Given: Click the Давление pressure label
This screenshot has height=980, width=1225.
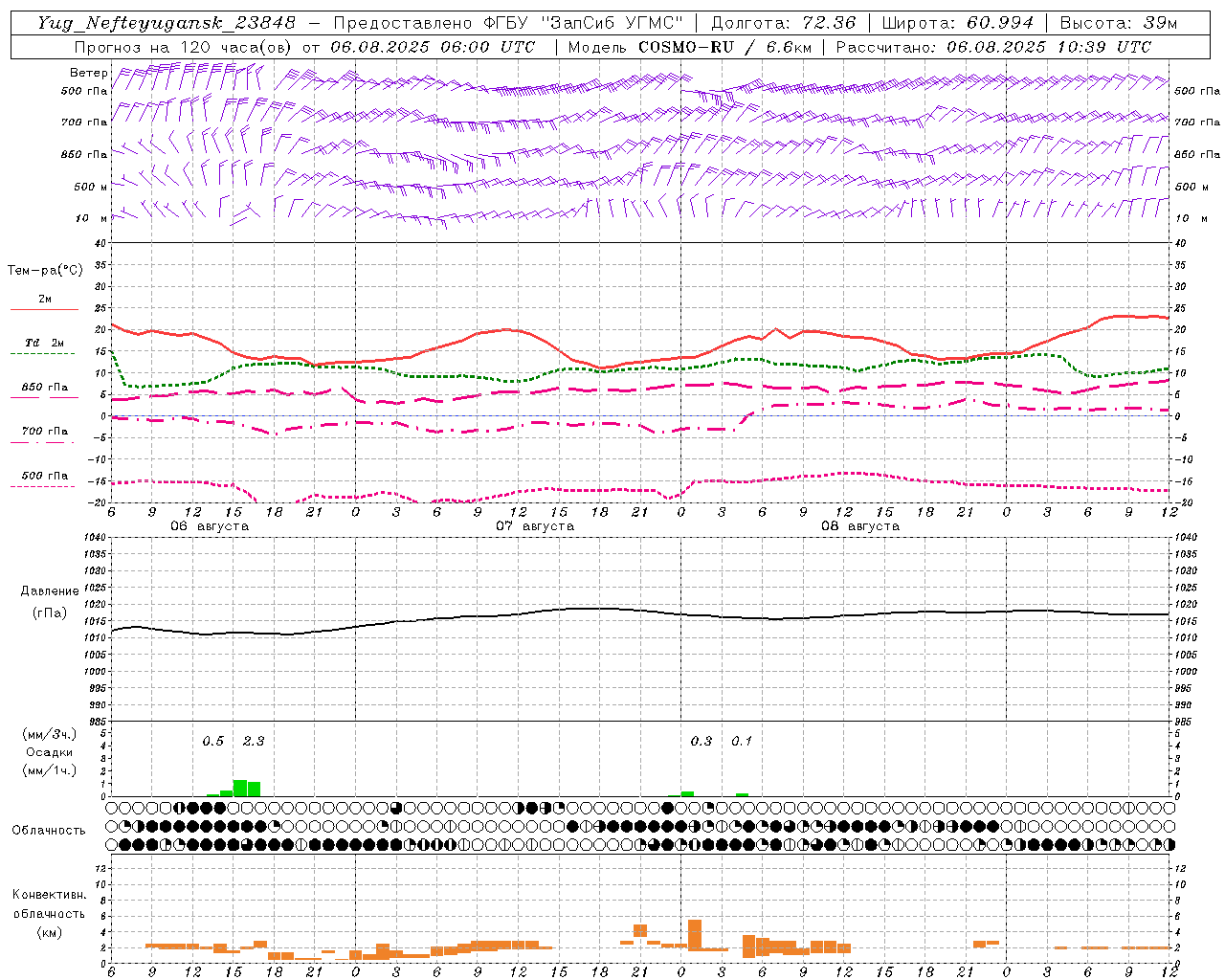Looking at the screenshot, I should click(50, 591).
